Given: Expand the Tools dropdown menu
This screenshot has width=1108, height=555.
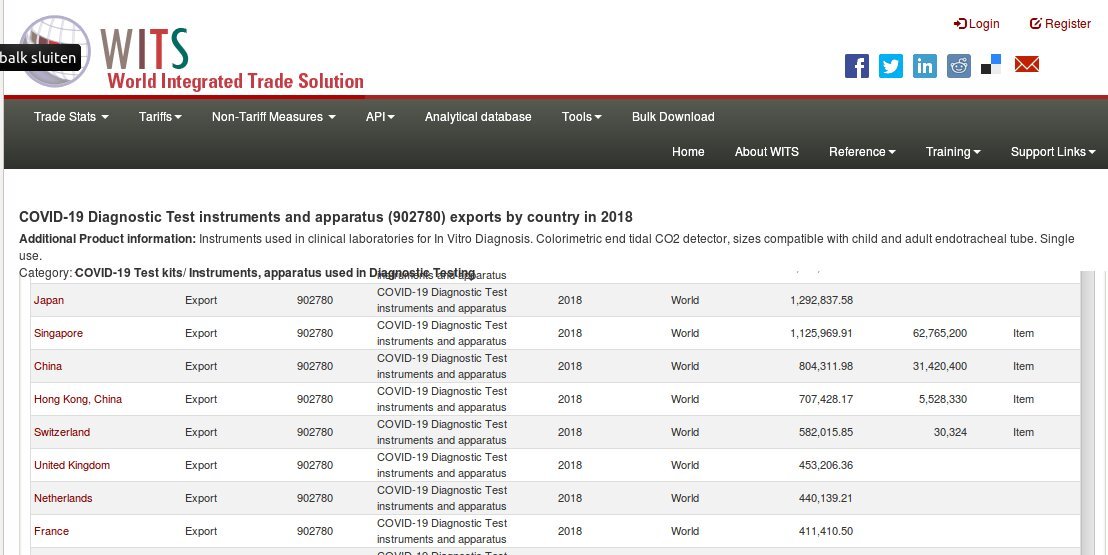Looking at the screenshot, I should (x=582, y=117).
